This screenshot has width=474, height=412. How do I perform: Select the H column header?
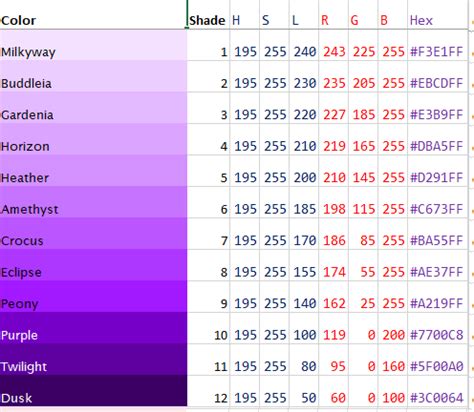244,15
